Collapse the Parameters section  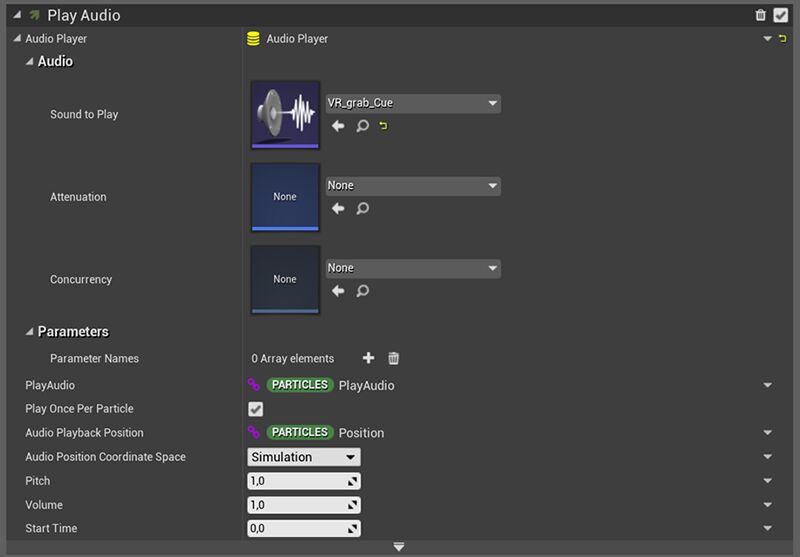pos(29,332)
